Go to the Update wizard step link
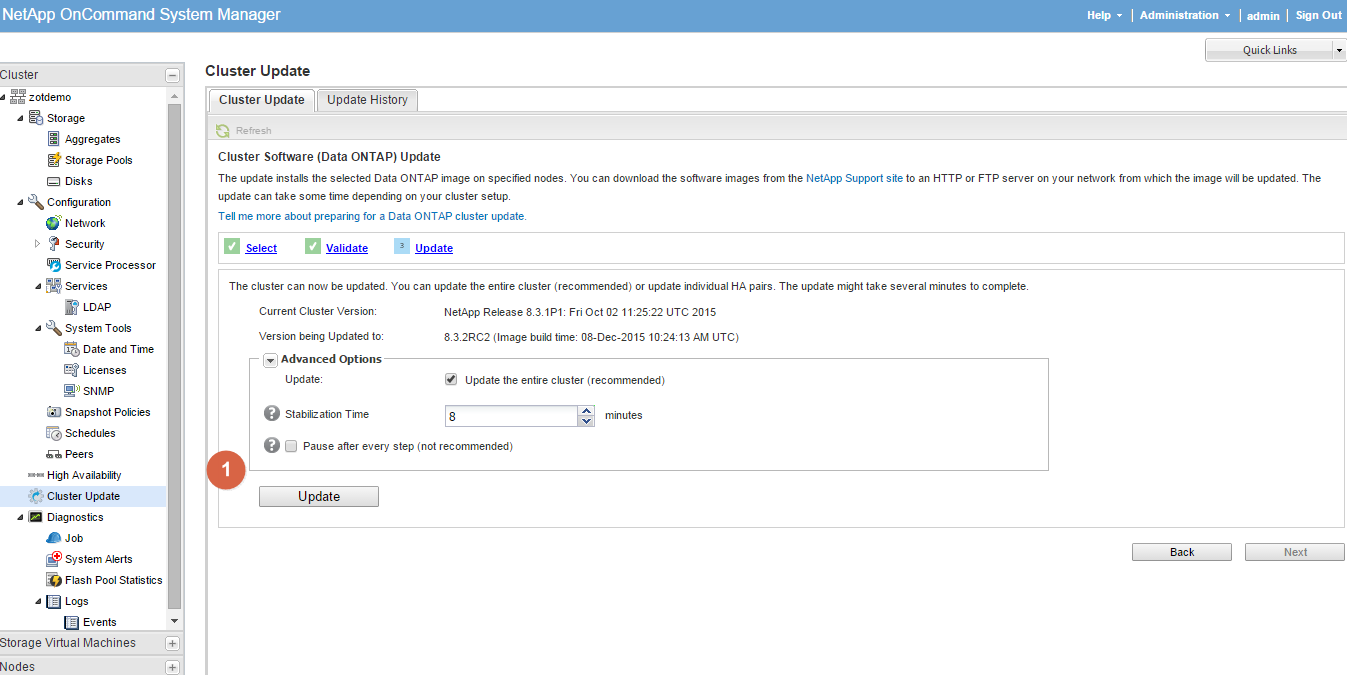1347x675 pixels. [x=434, y=248]
